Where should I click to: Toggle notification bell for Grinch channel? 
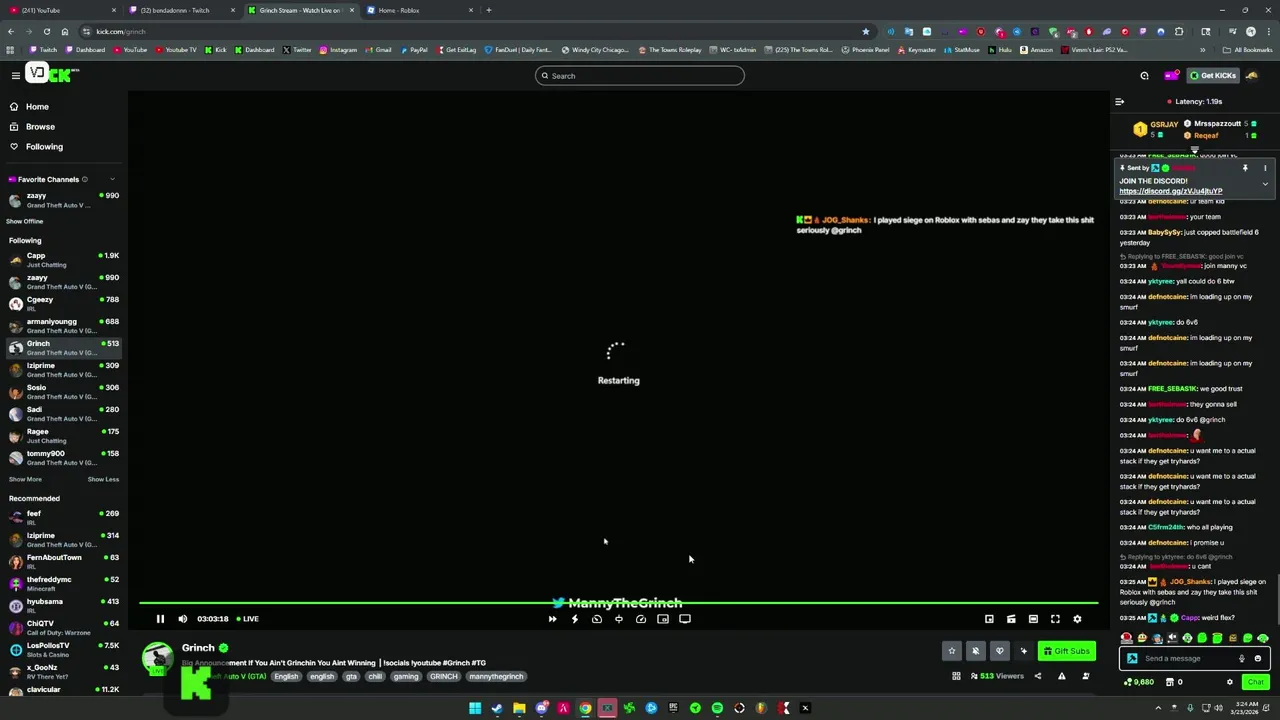click(x=976, y=651)
